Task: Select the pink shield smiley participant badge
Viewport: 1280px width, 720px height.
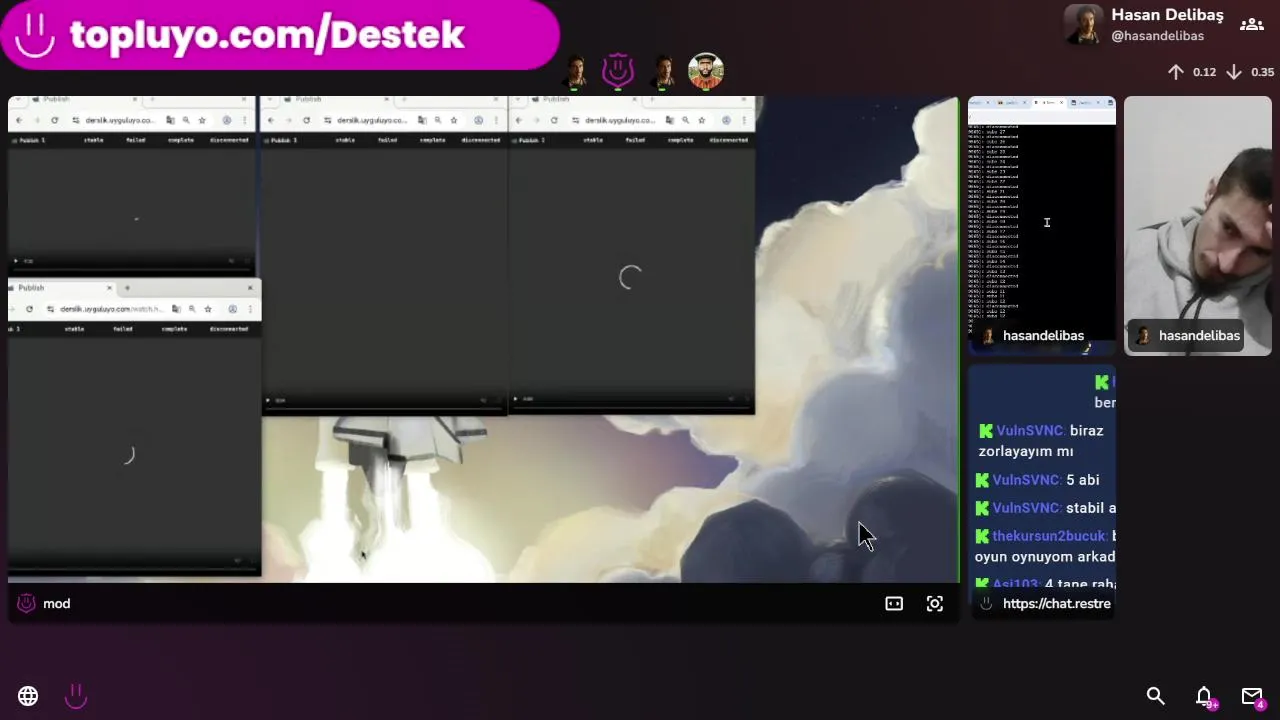Action: (618, 71)
